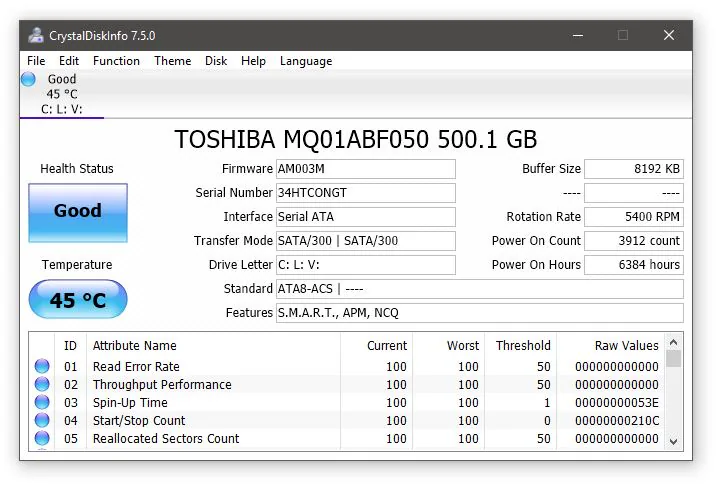717x486 pixels.
Task: Click the Attribute Name column header
Action: 213,346
